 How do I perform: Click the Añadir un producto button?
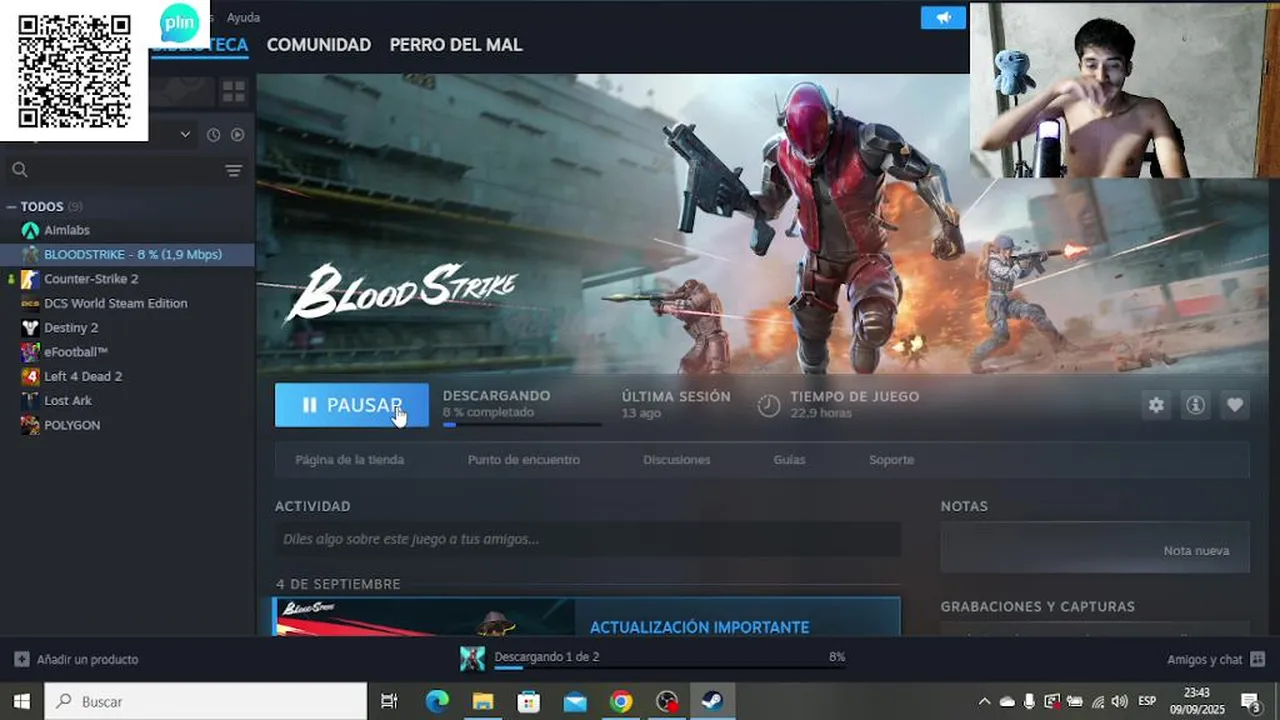77,660
